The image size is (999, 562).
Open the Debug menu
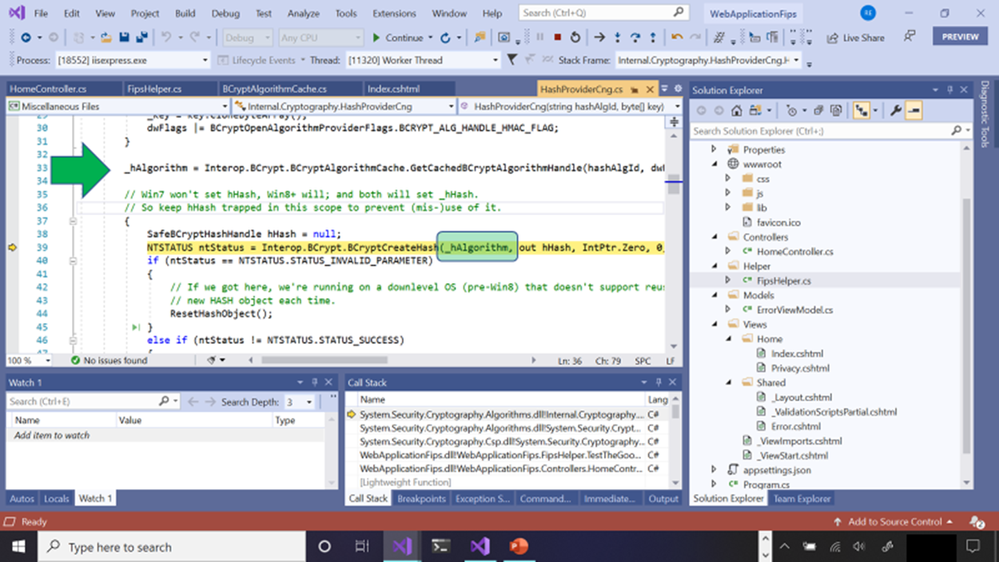pyautogui.click(x=225, y=14)
